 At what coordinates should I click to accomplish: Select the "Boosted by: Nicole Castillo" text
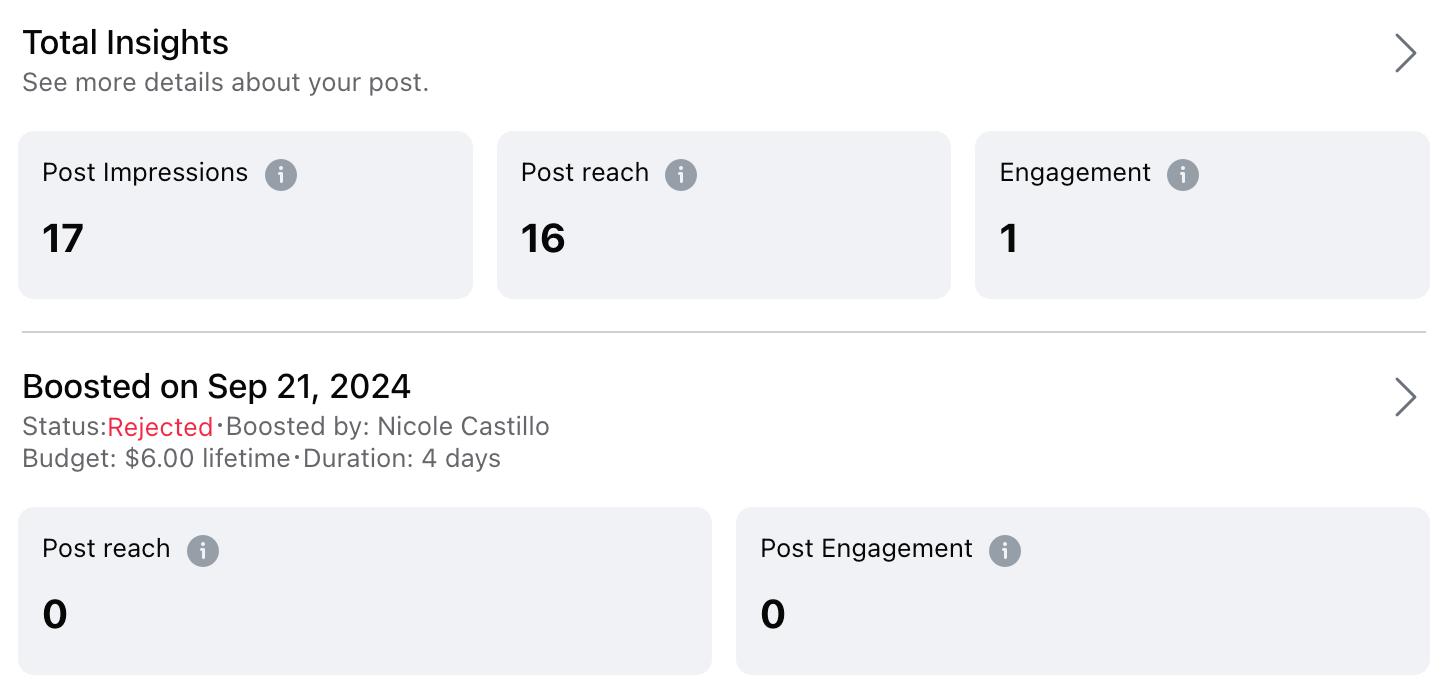coord(388,427)
